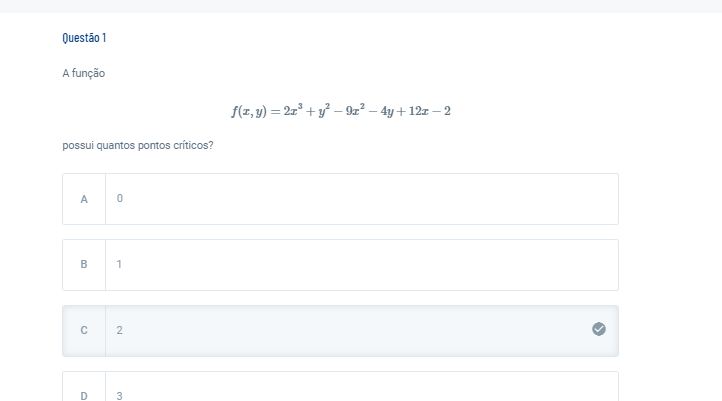The image size is (722, 401).
Task: Click the letter C option box
Action: pos(84,331)
